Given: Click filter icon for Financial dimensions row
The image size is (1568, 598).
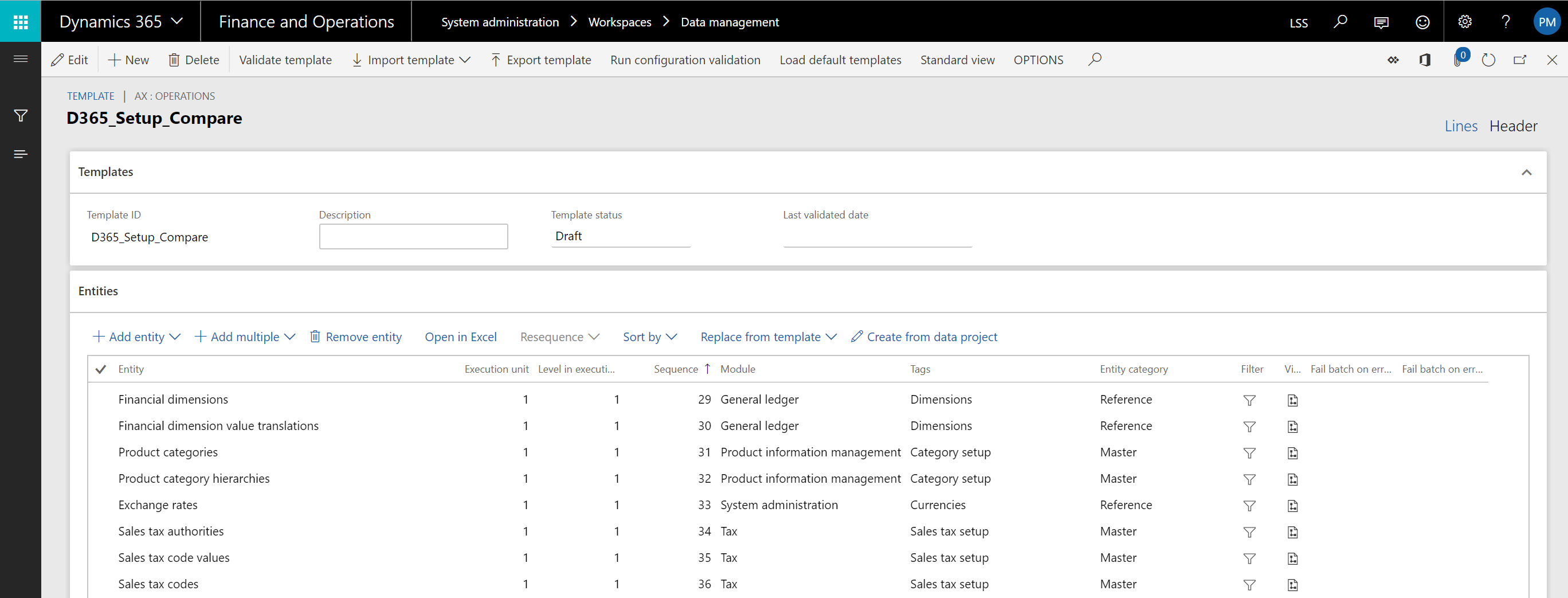Looking at the screenshot, I should point(1249,400).
